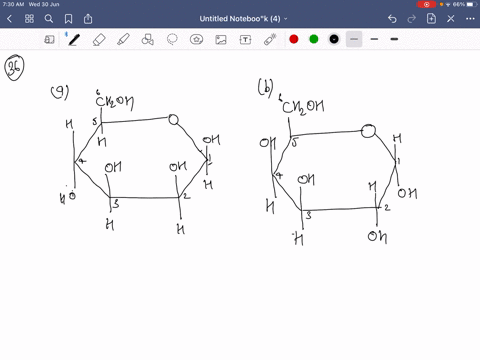Select the Shapes tool
The height and width of the screenshot is (360, 480).
tap(148, 40)
